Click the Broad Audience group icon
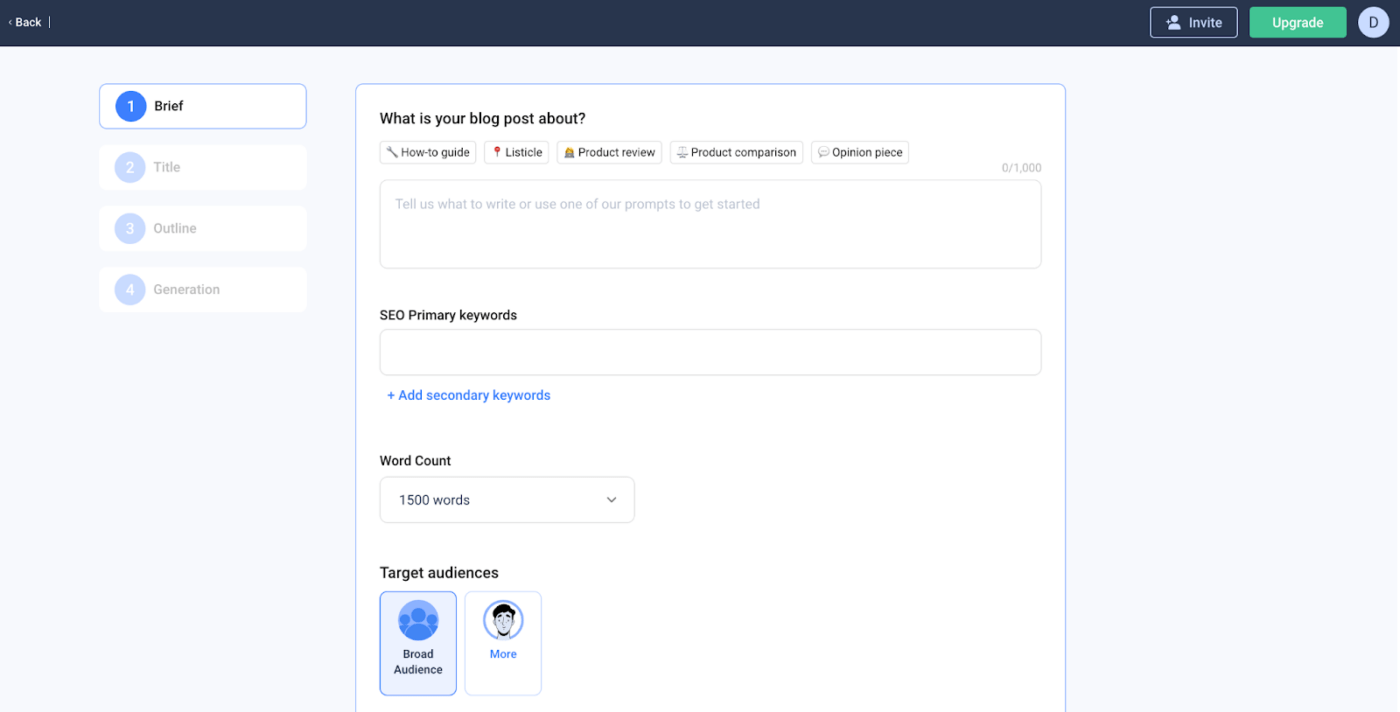Image resolution: width=1400 pixels, height=712 pixels. [x=418, y=620]
